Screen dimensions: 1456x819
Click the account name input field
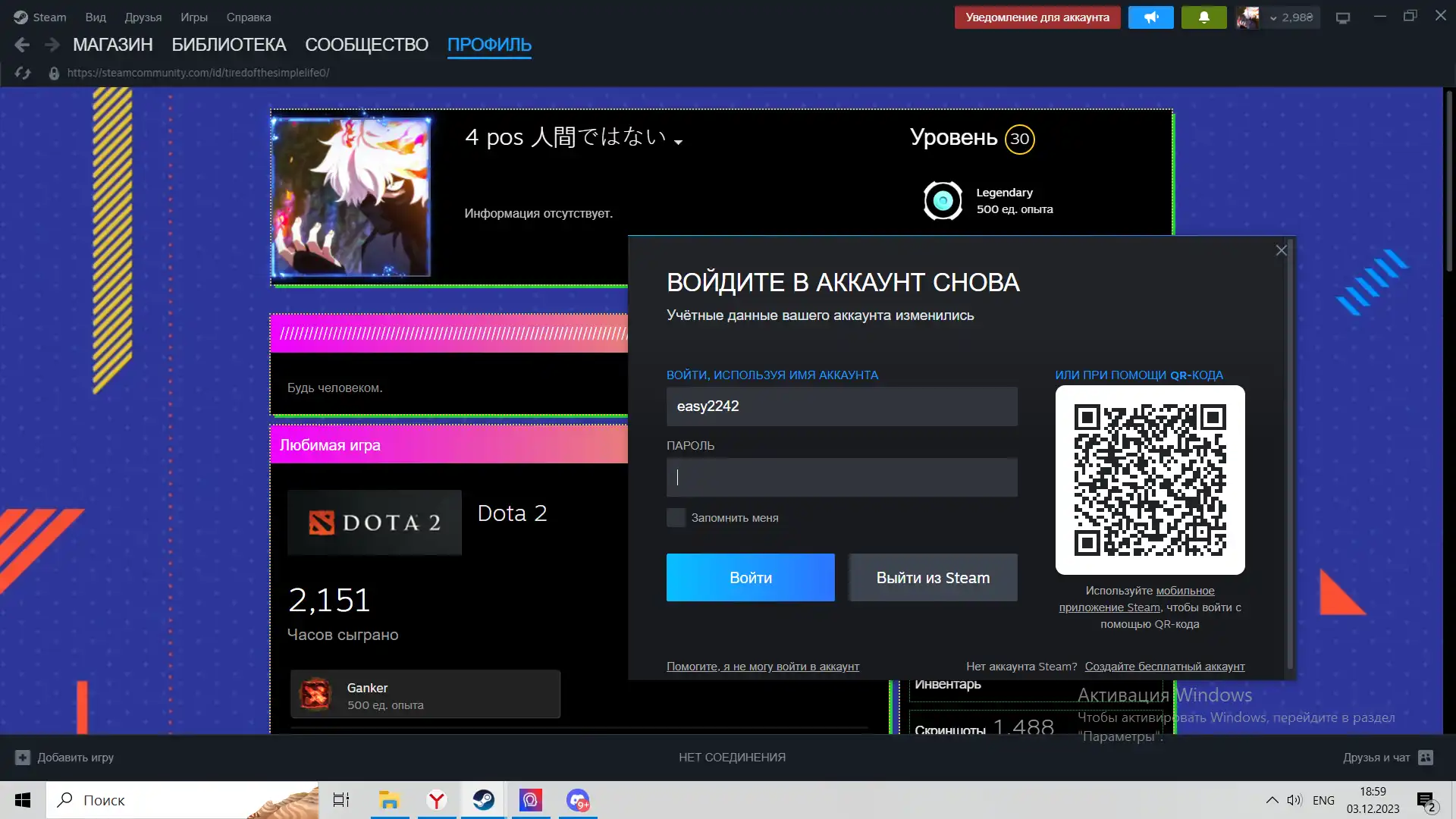(842, 406)
